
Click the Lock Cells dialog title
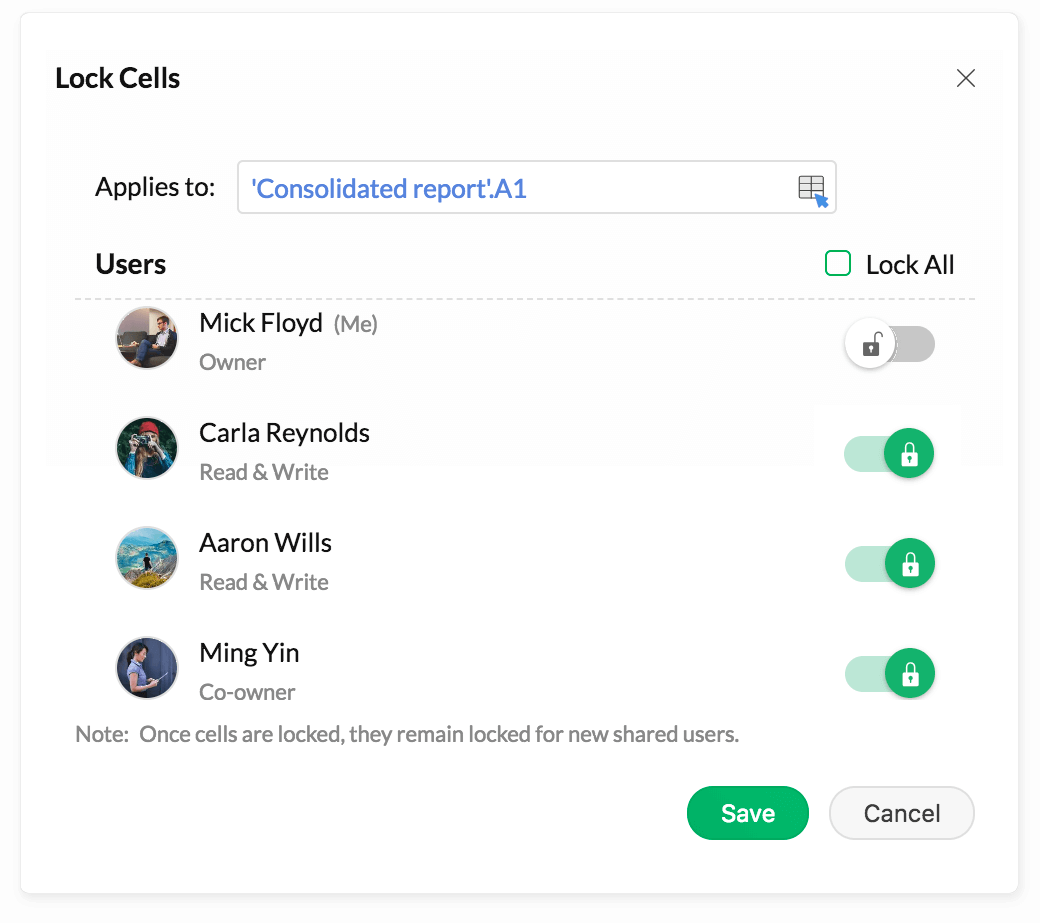point(117,77)
